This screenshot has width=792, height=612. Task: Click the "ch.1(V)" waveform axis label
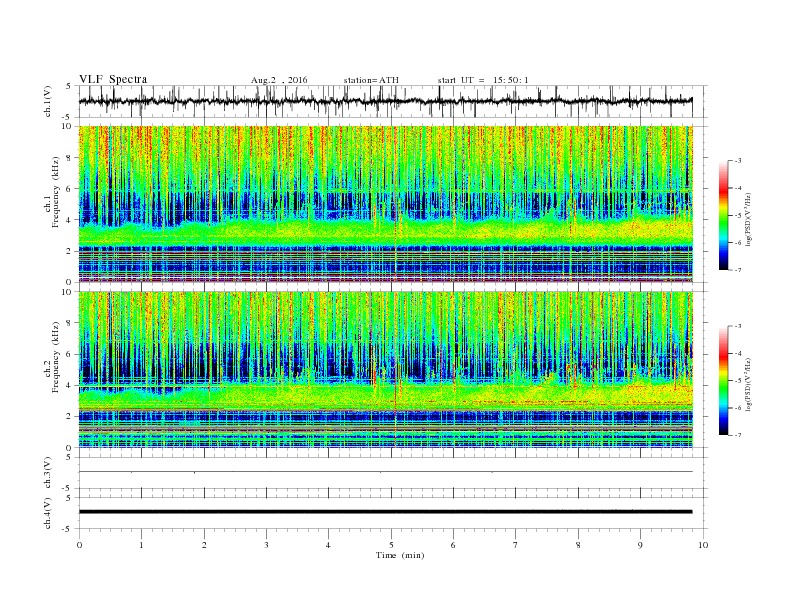click(x=48, y=103)
